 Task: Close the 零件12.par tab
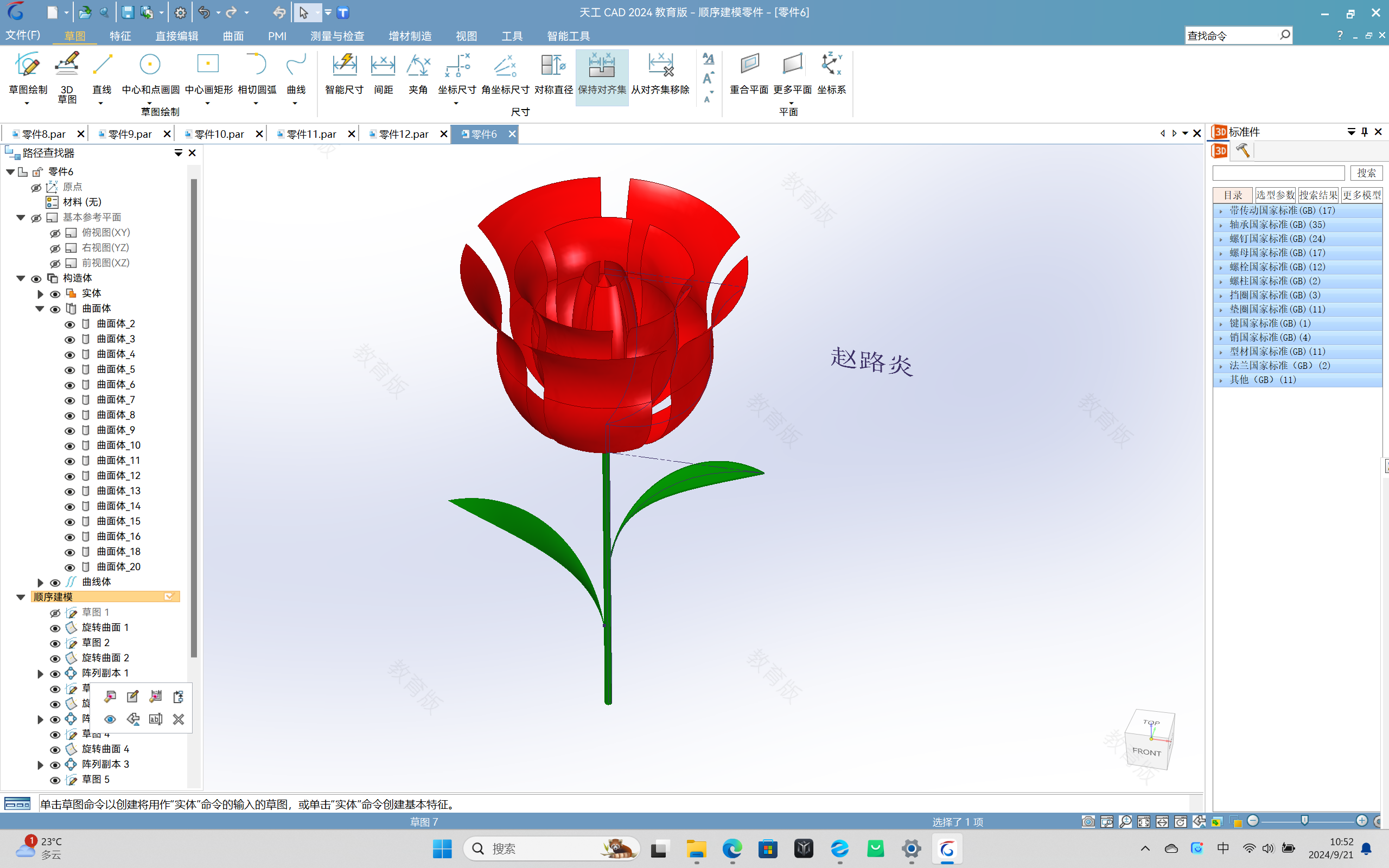coord(443,134)
